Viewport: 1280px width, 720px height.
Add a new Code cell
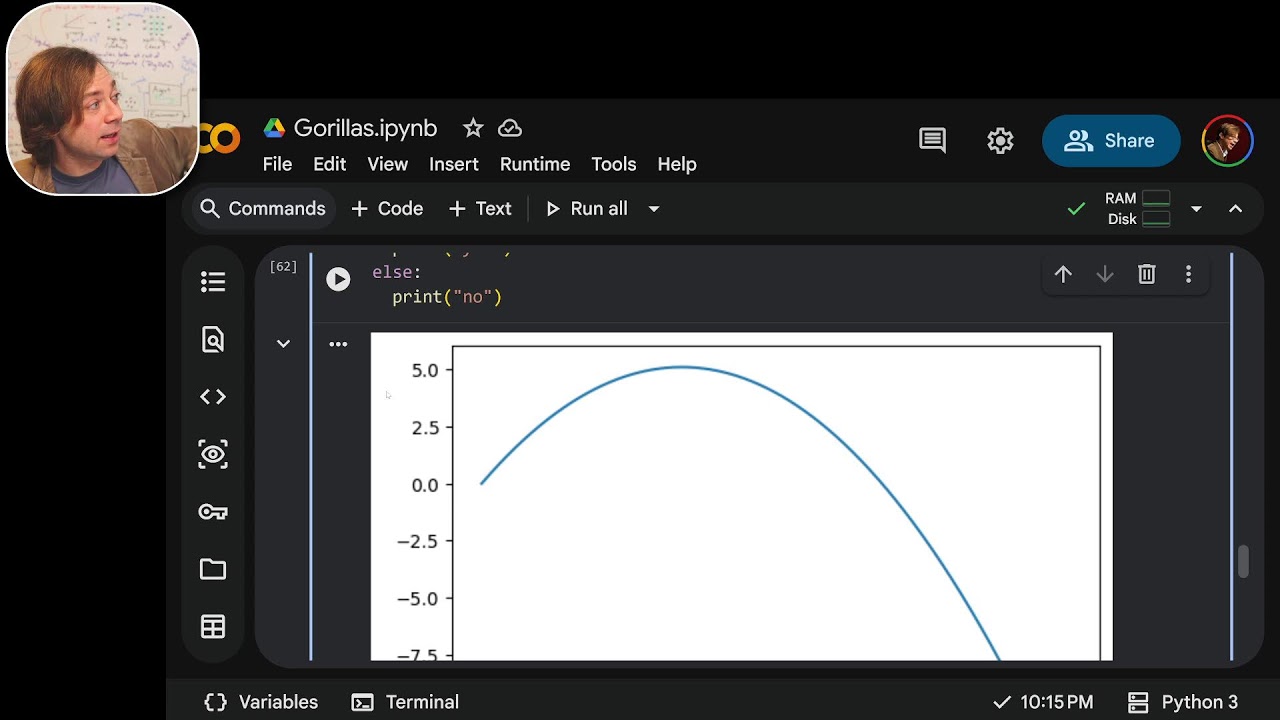[387, 208]
